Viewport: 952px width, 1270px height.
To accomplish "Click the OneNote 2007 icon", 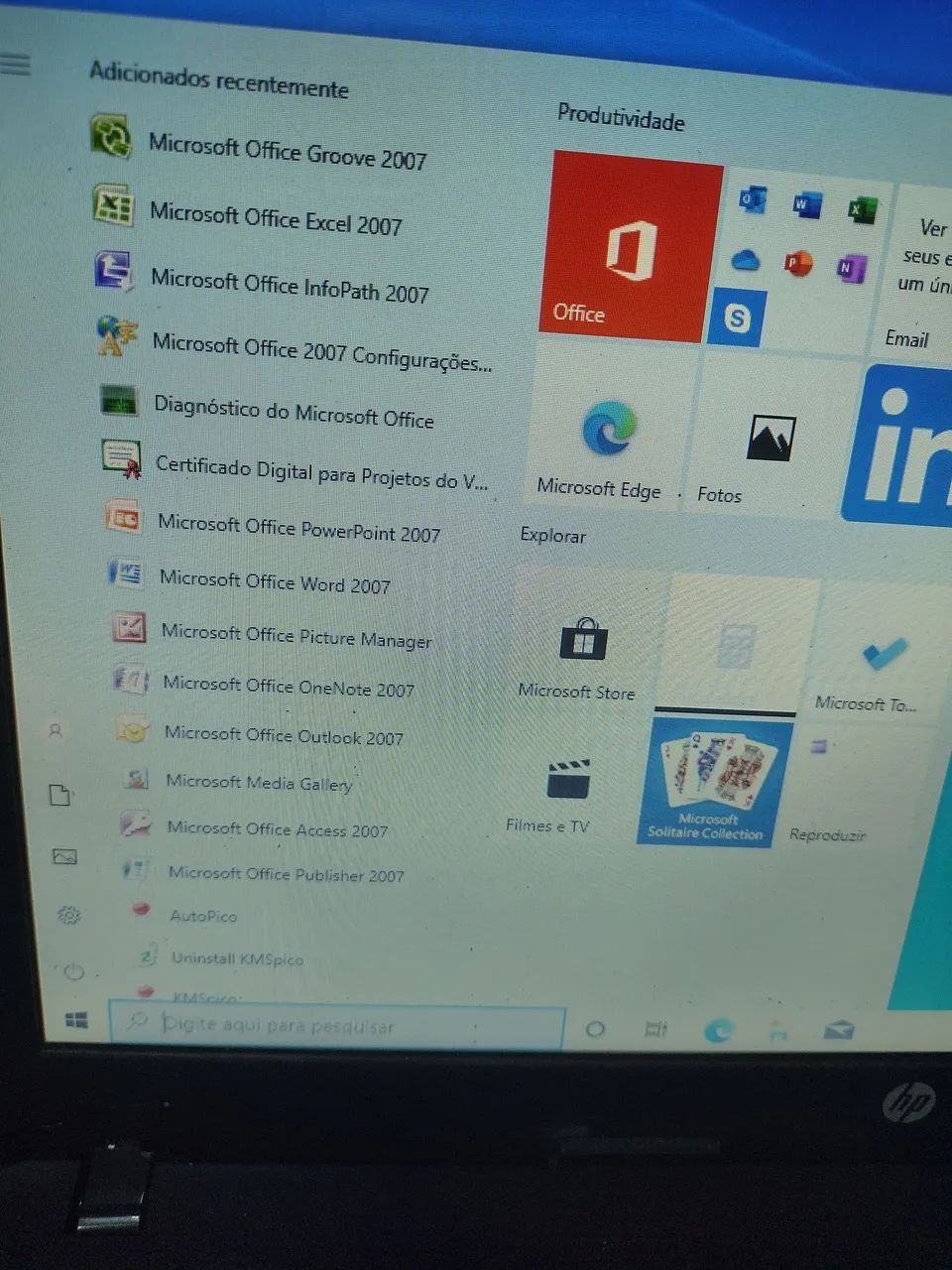I will tap(131, 680).
